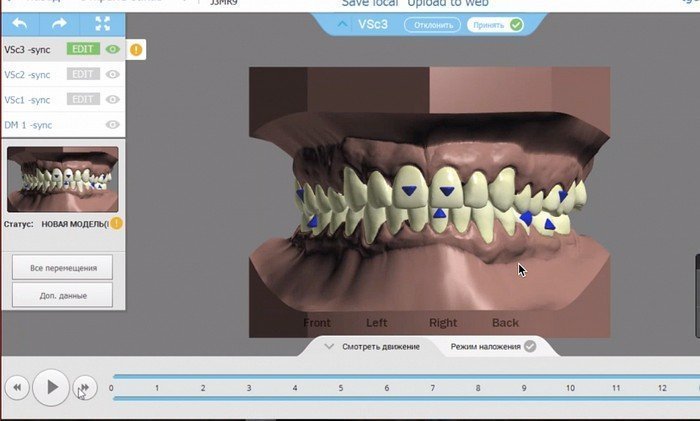700x421 pixels.
Task: Jump to timeline step 7
Action: click(433, 388)
